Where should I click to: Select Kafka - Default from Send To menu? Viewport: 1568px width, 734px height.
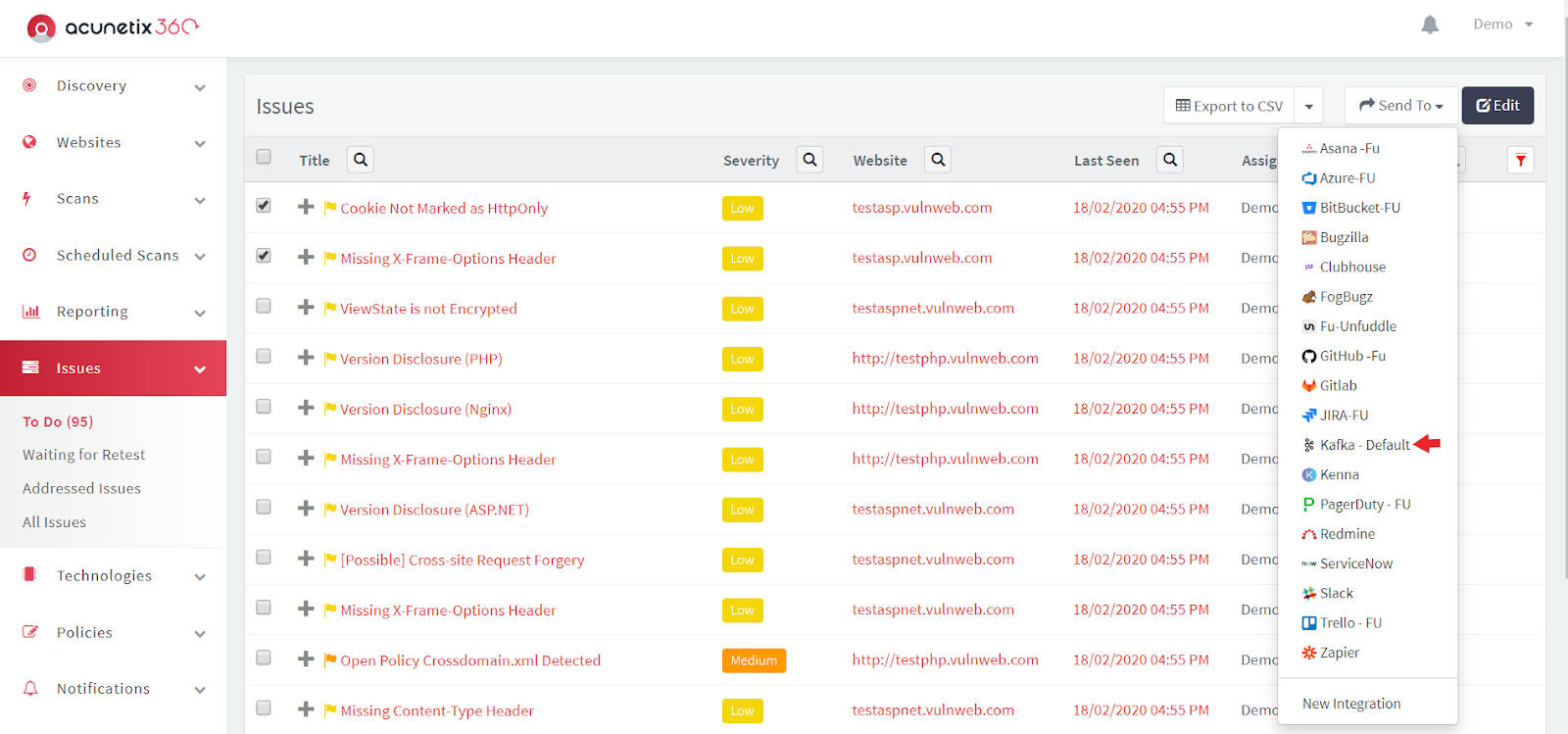pyautogui.click(x=1356, y=445)
